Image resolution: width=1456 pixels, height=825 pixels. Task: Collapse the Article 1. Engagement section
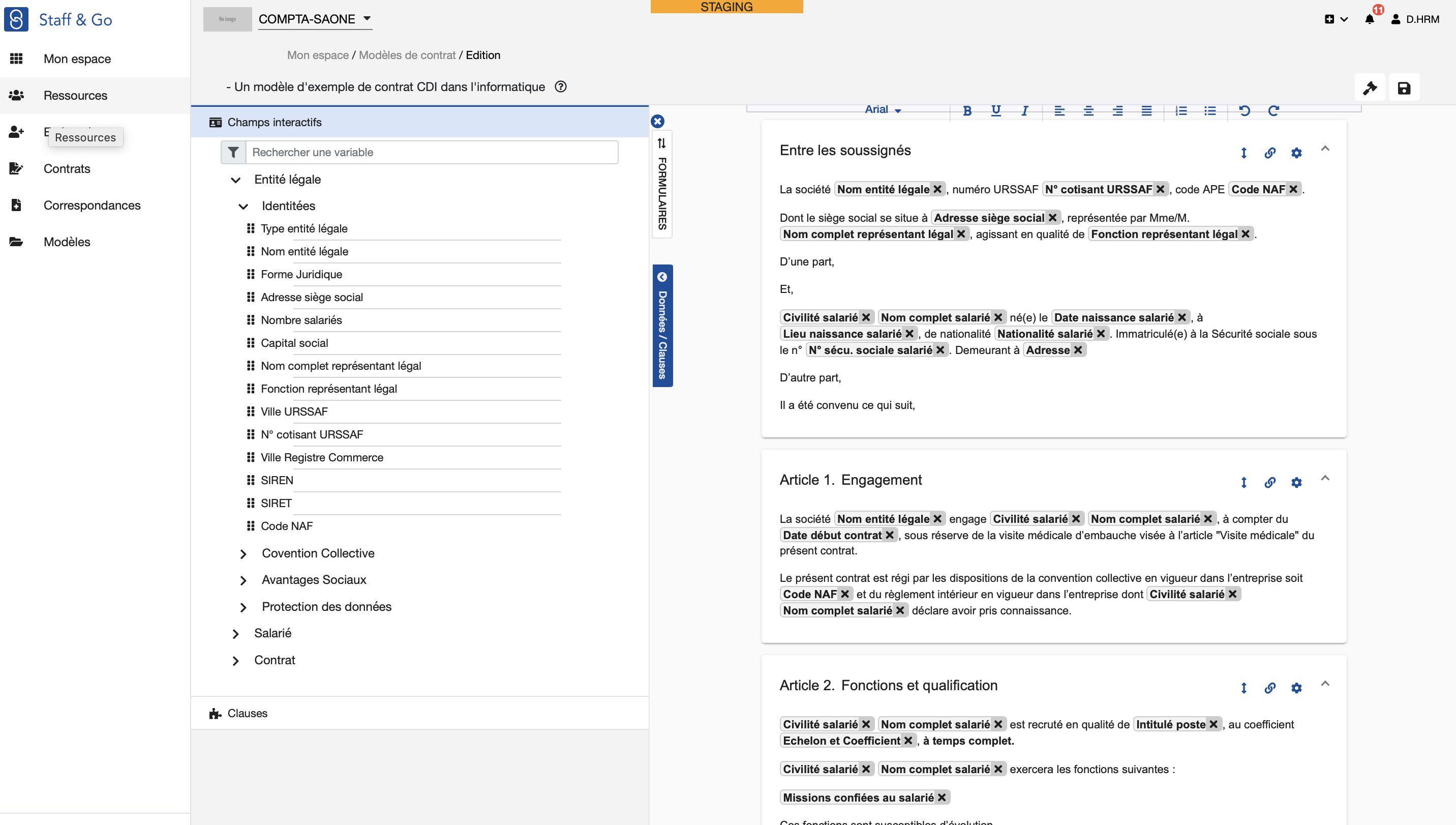1325,478
